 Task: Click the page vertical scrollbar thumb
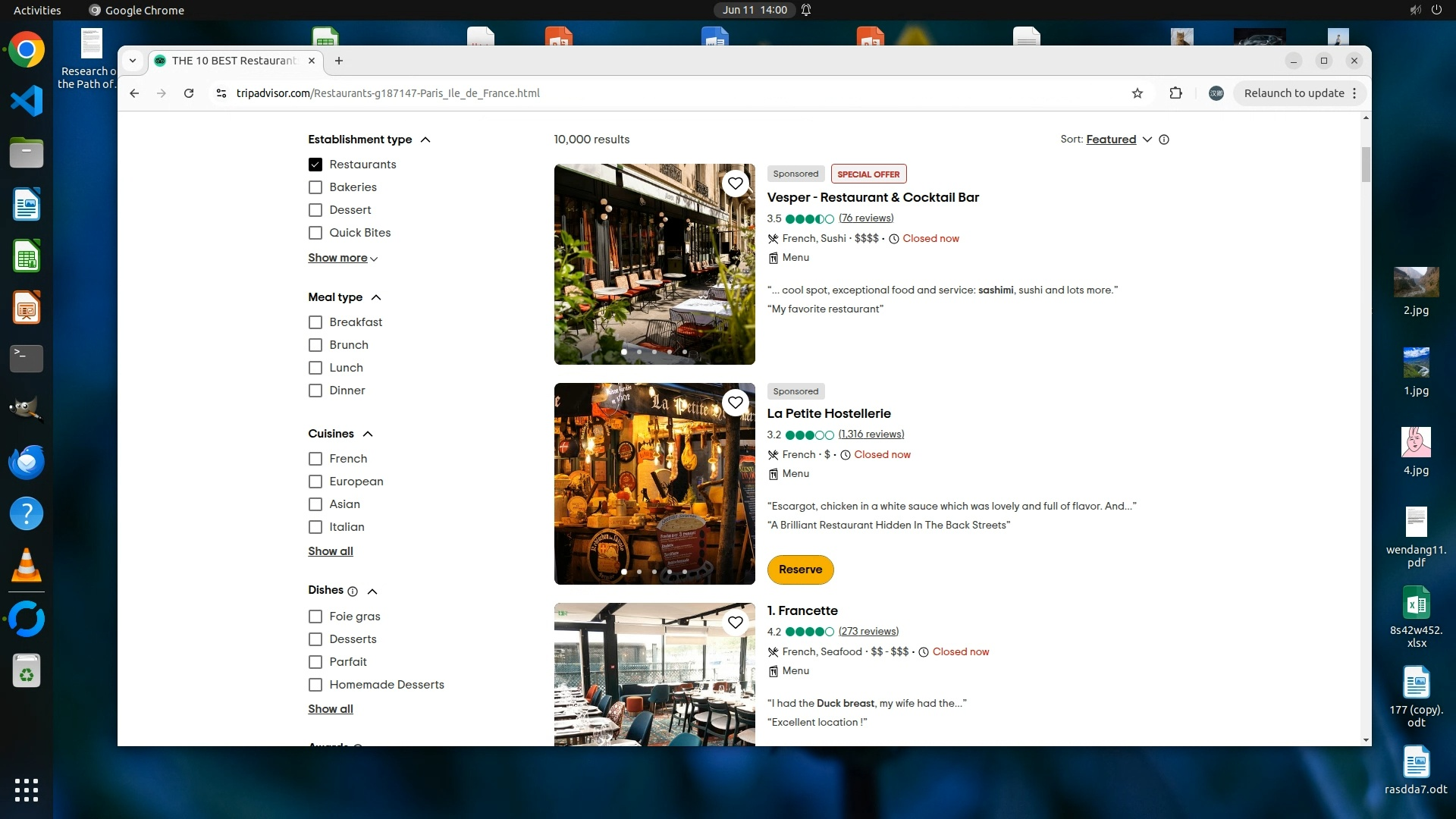[x=1366, y=165]
